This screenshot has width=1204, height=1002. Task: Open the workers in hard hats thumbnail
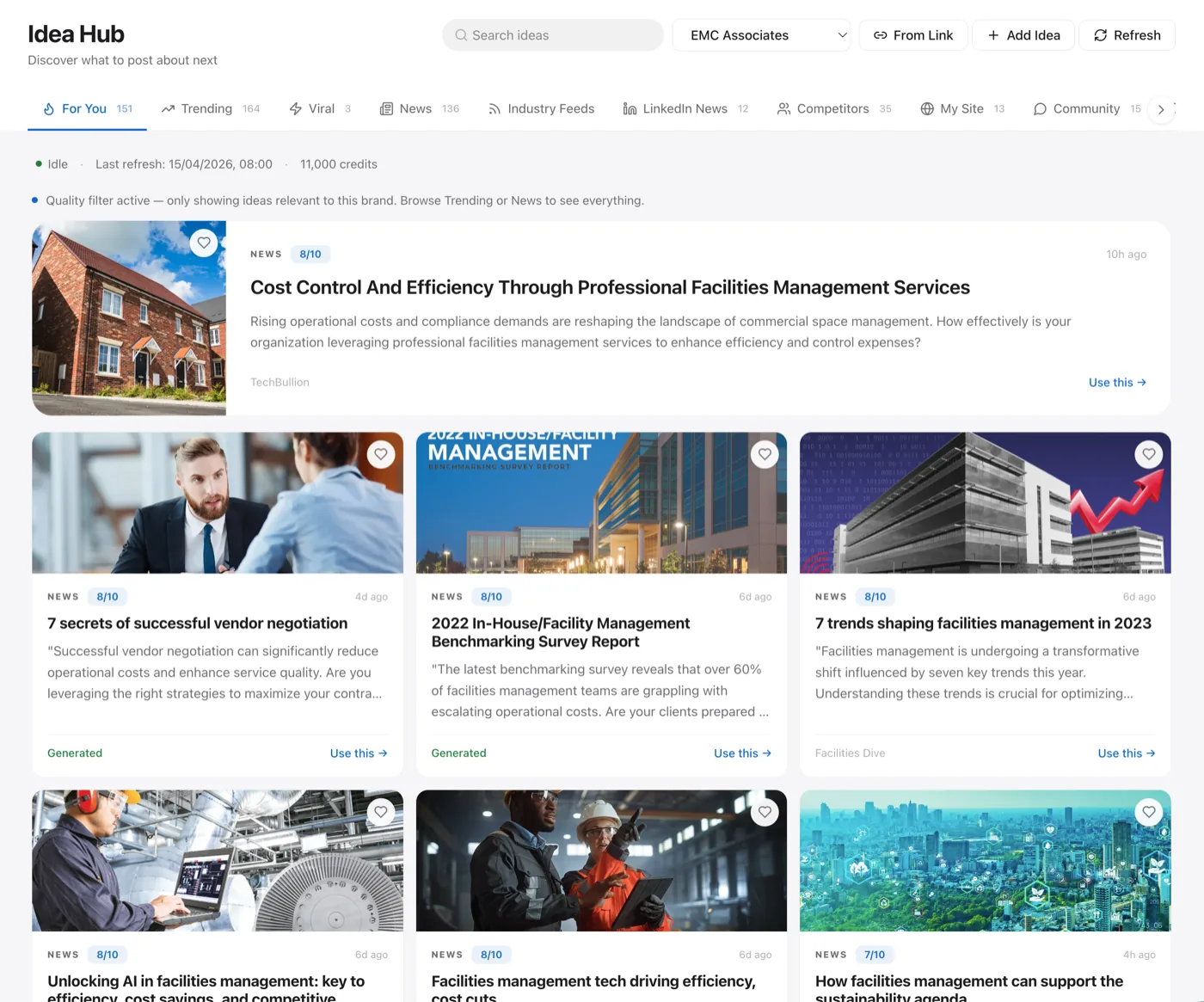[x=601, y=861]
